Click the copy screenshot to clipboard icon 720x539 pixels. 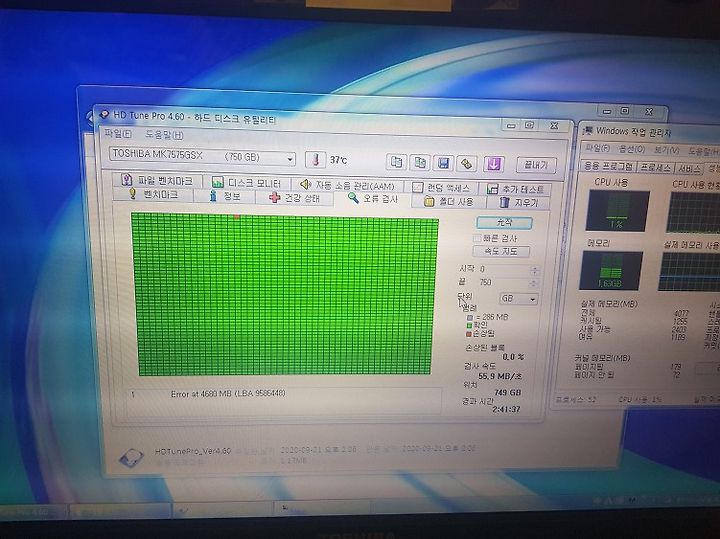pos(420,163)
